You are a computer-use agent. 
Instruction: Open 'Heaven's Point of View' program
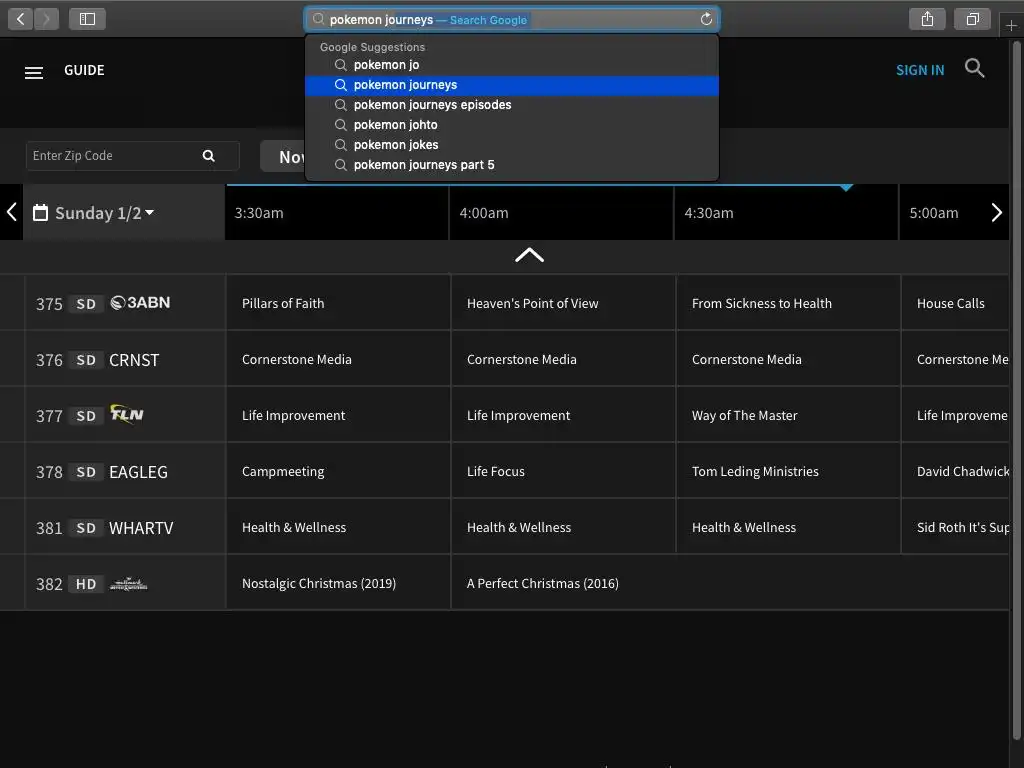[x=563, y=303]
